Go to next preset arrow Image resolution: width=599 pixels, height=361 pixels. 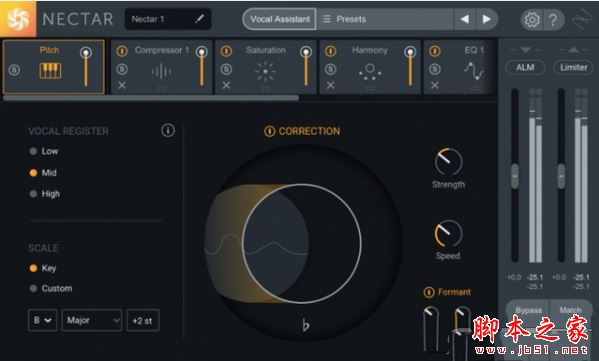point(486,19)
